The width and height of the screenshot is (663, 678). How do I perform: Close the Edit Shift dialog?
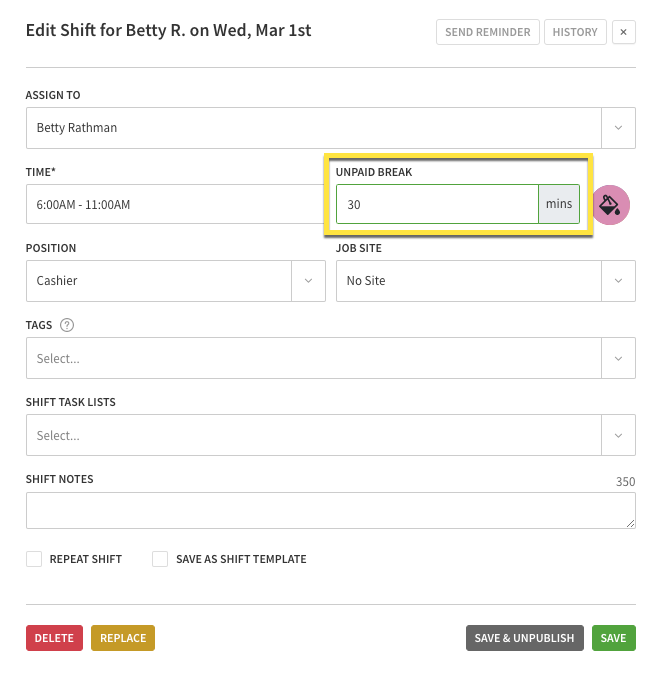click(x=623, y=32)
